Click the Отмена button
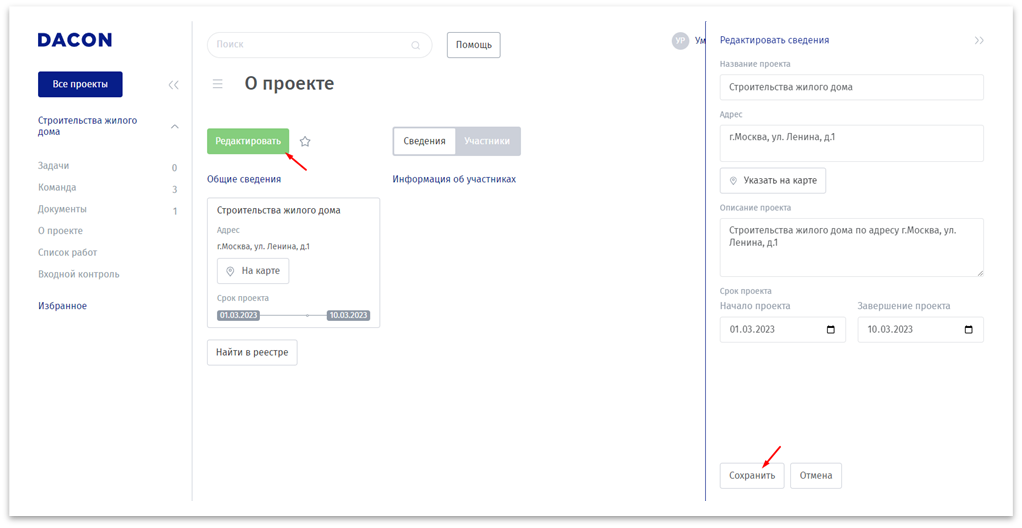Image resolution: width=1022 pixels, height=528 pixels. (816, 475)
